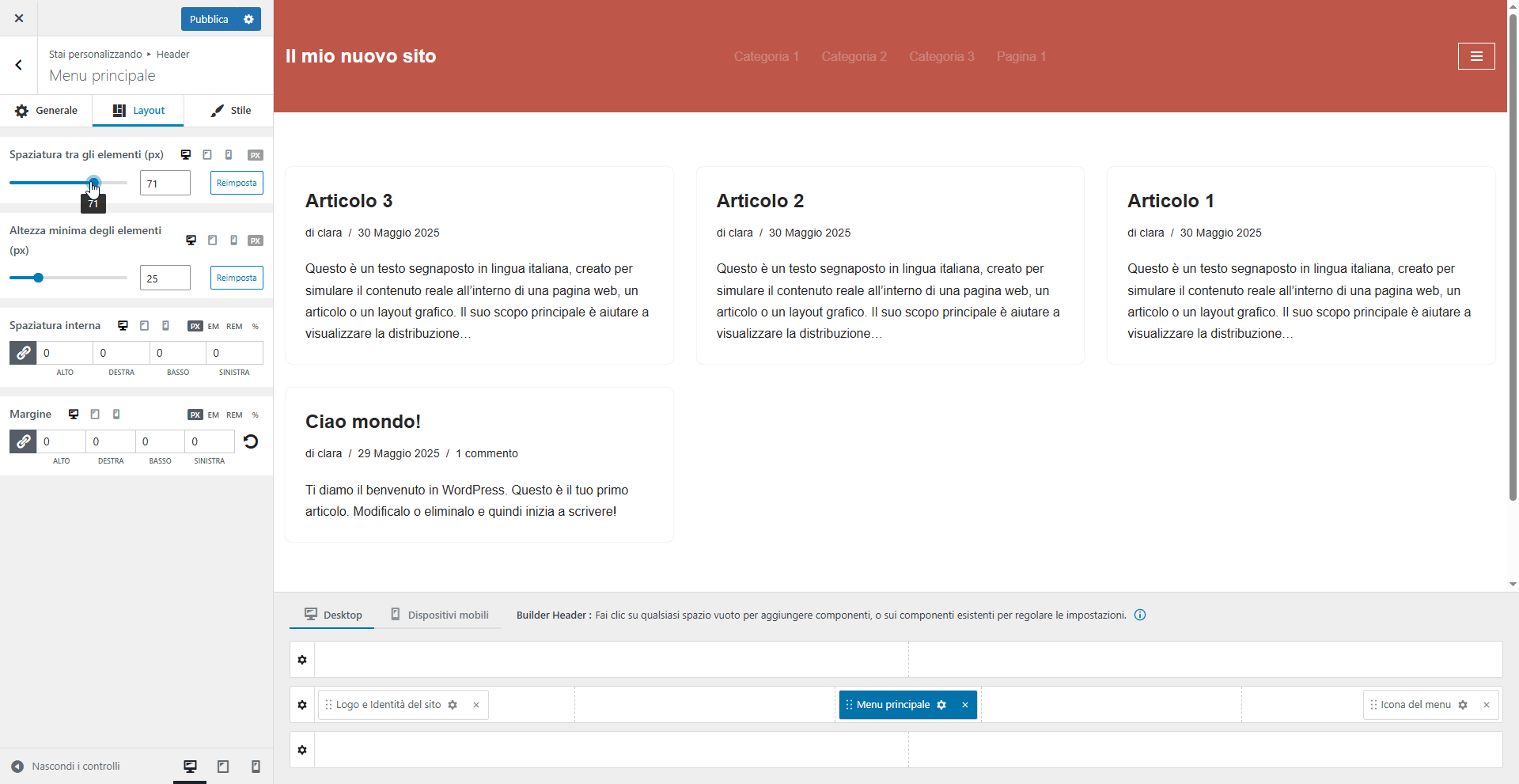Image resolution: width=1519 pixels, height=784 pixels.
Task: Select desktop device icon for Spaziatura interna
Action: coord(123,326)
